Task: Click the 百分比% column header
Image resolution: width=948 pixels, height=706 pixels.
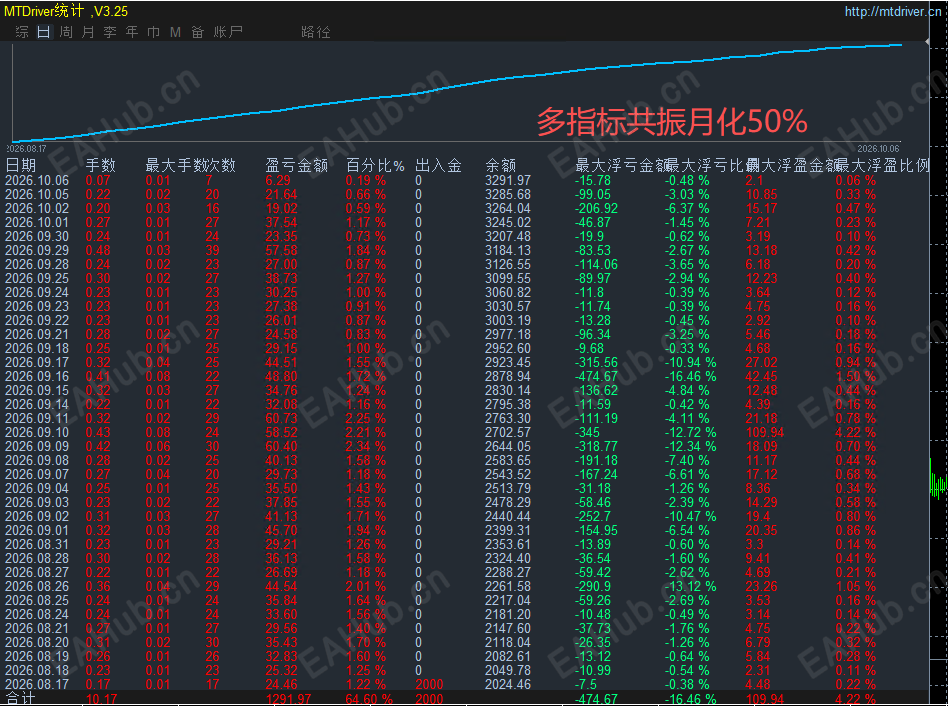Action: [375, 165]
